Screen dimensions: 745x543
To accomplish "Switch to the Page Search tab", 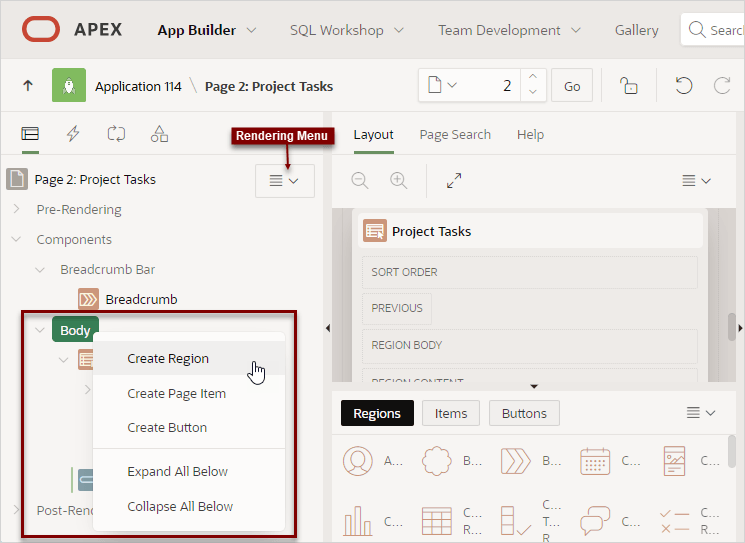I will [x=455, y=134].
